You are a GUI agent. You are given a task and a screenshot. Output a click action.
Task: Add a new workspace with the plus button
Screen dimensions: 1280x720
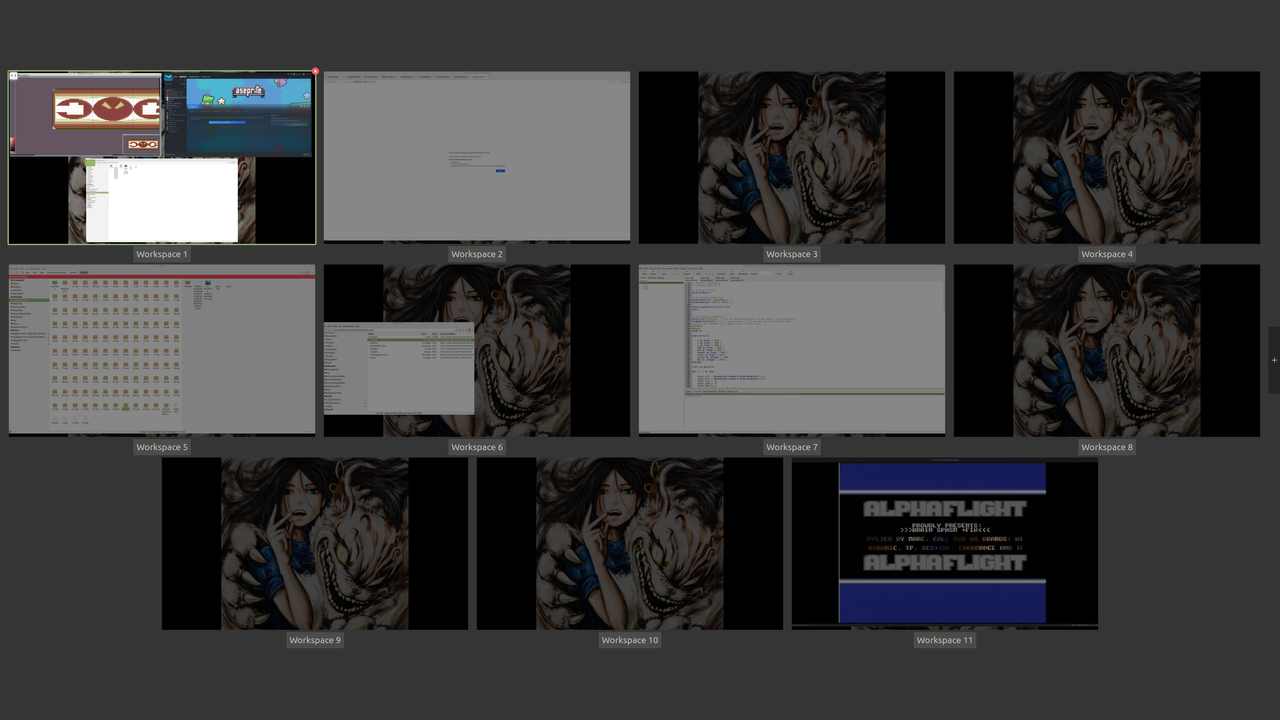pos(1274,360)
